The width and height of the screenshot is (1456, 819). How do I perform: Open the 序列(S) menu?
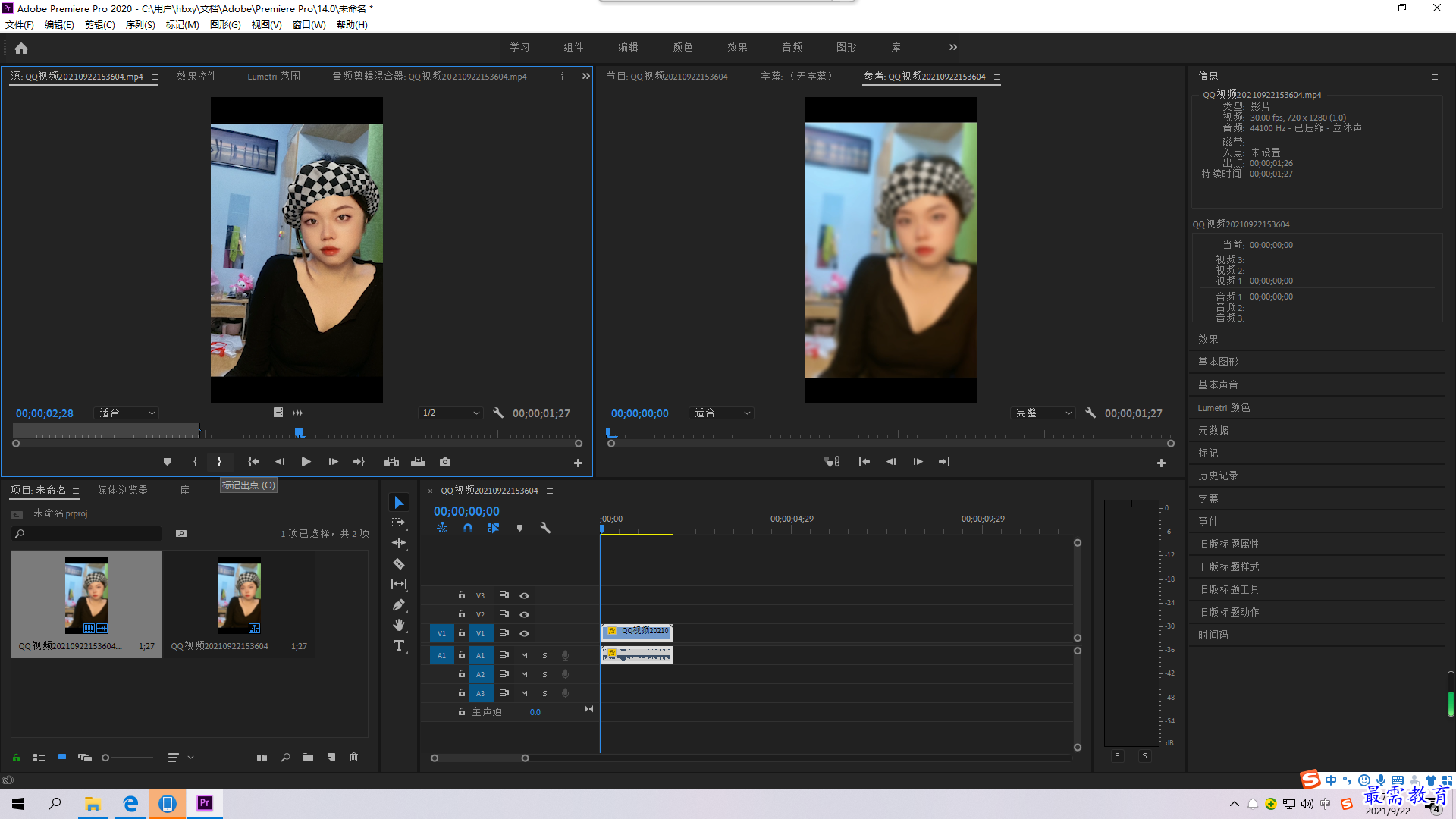coord(140,25)
